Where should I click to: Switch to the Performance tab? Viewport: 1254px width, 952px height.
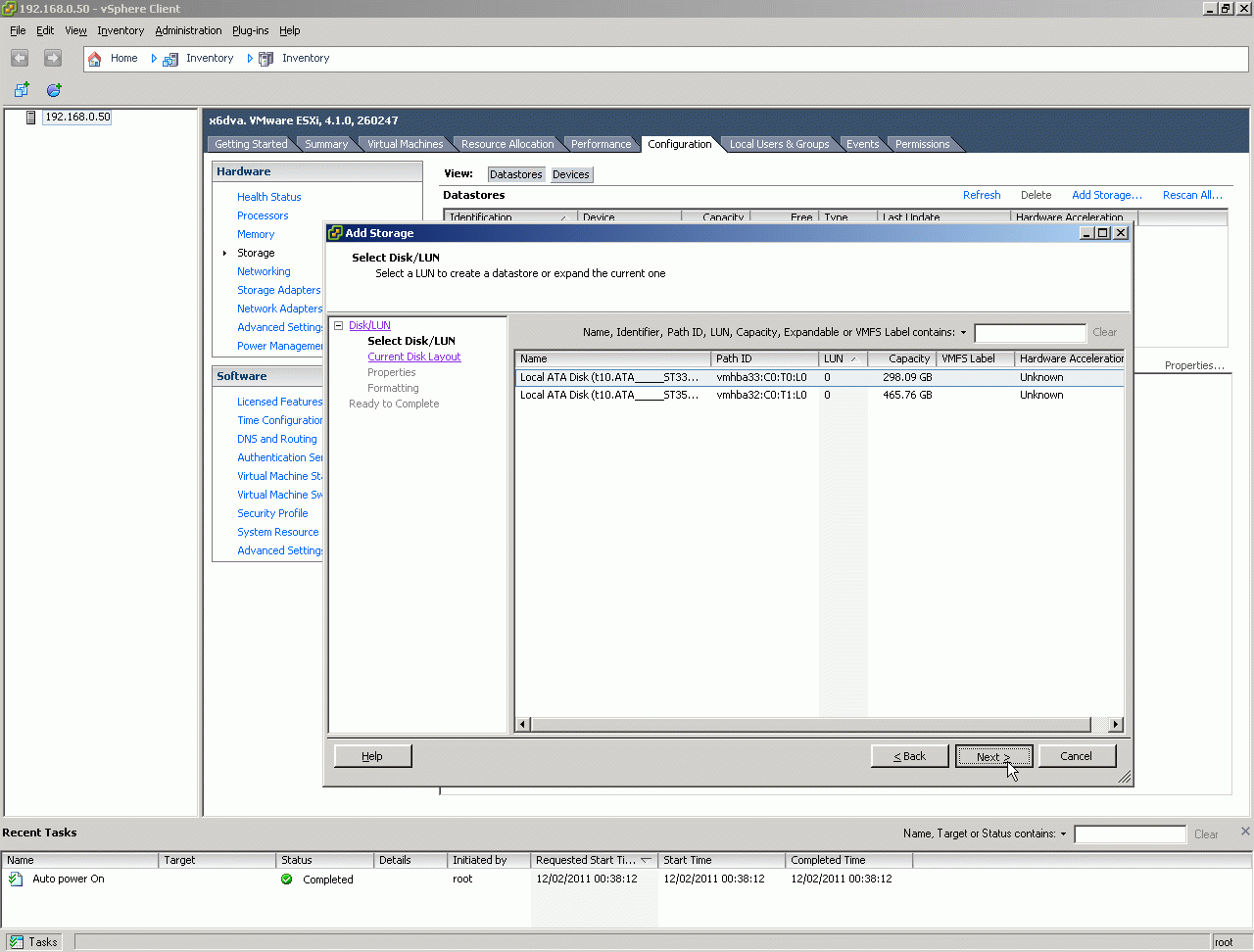602,144
